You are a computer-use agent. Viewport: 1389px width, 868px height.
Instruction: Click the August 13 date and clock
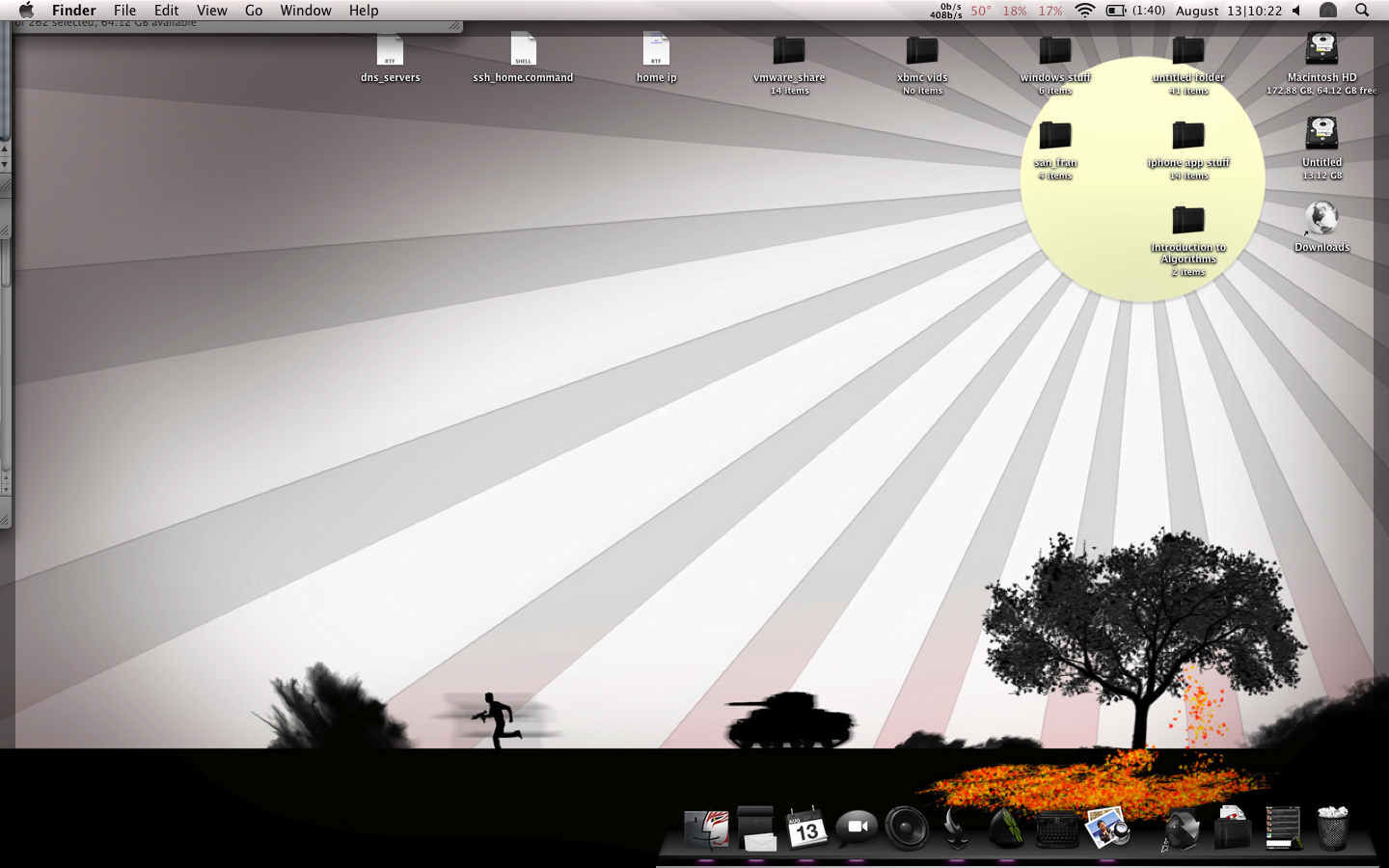(1229, 11)
